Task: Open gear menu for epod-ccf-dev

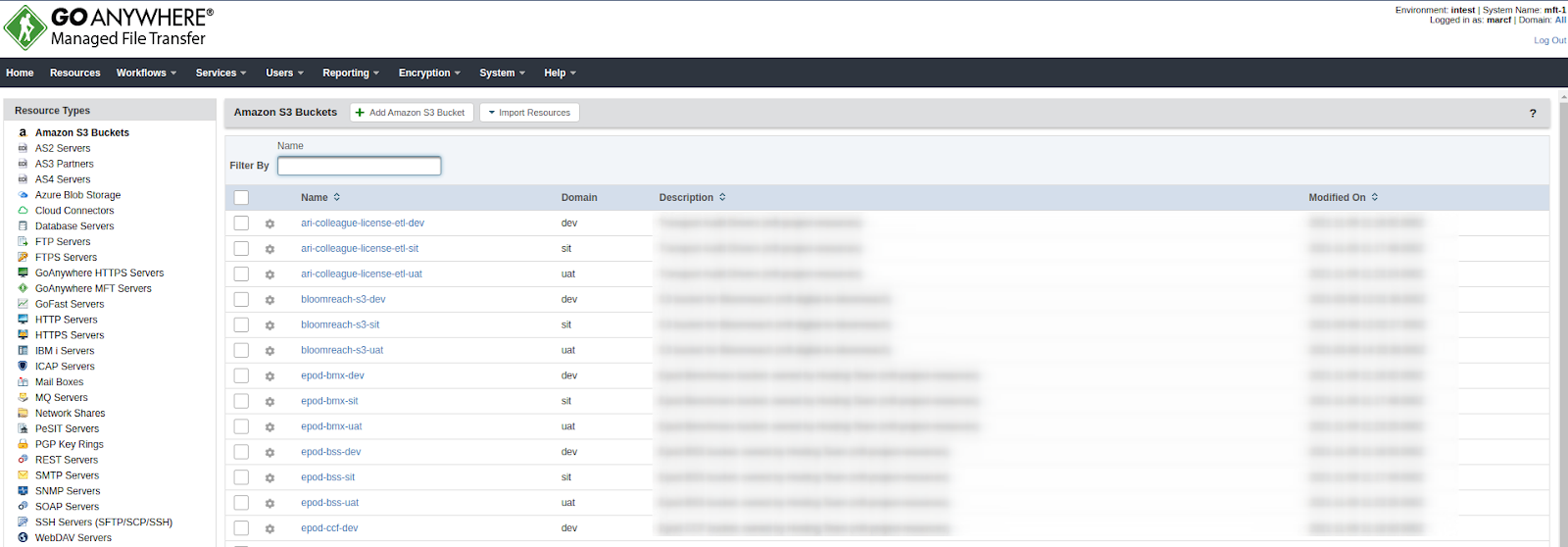Action: coord(269,528)
